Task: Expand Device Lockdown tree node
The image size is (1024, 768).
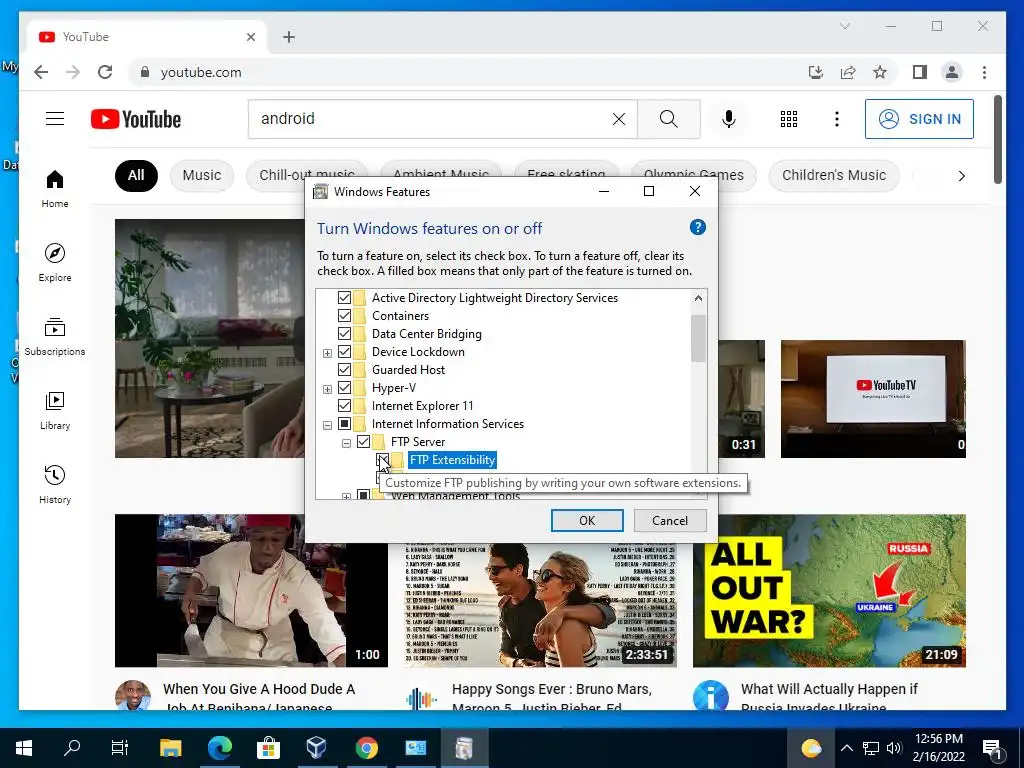Action: point(327,353)
